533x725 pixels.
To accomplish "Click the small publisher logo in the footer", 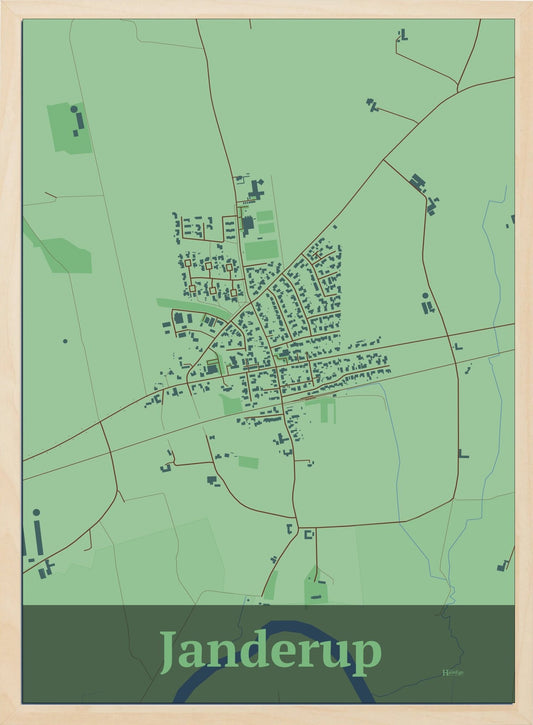I will click(453, 672).
